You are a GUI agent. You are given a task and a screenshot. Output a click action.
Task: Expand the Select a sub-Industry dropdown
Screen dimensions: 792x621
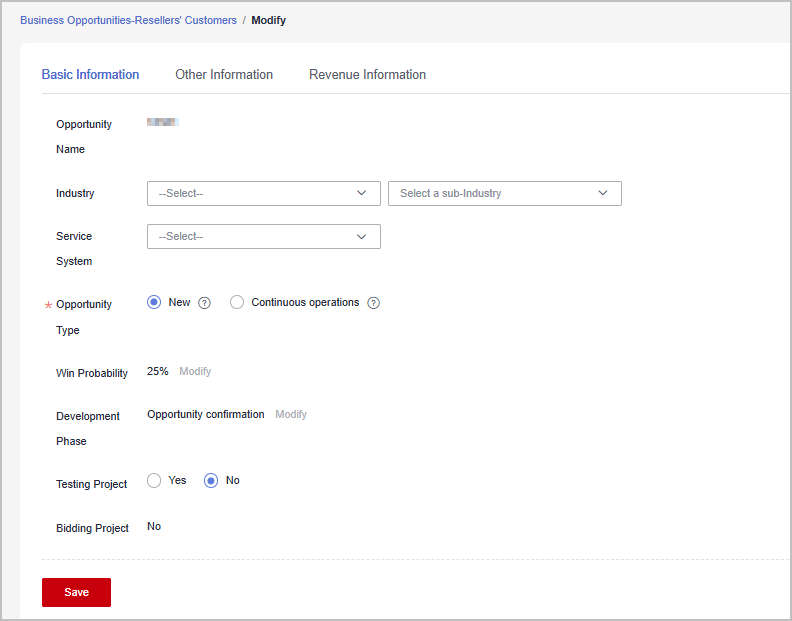coord(504,193)
